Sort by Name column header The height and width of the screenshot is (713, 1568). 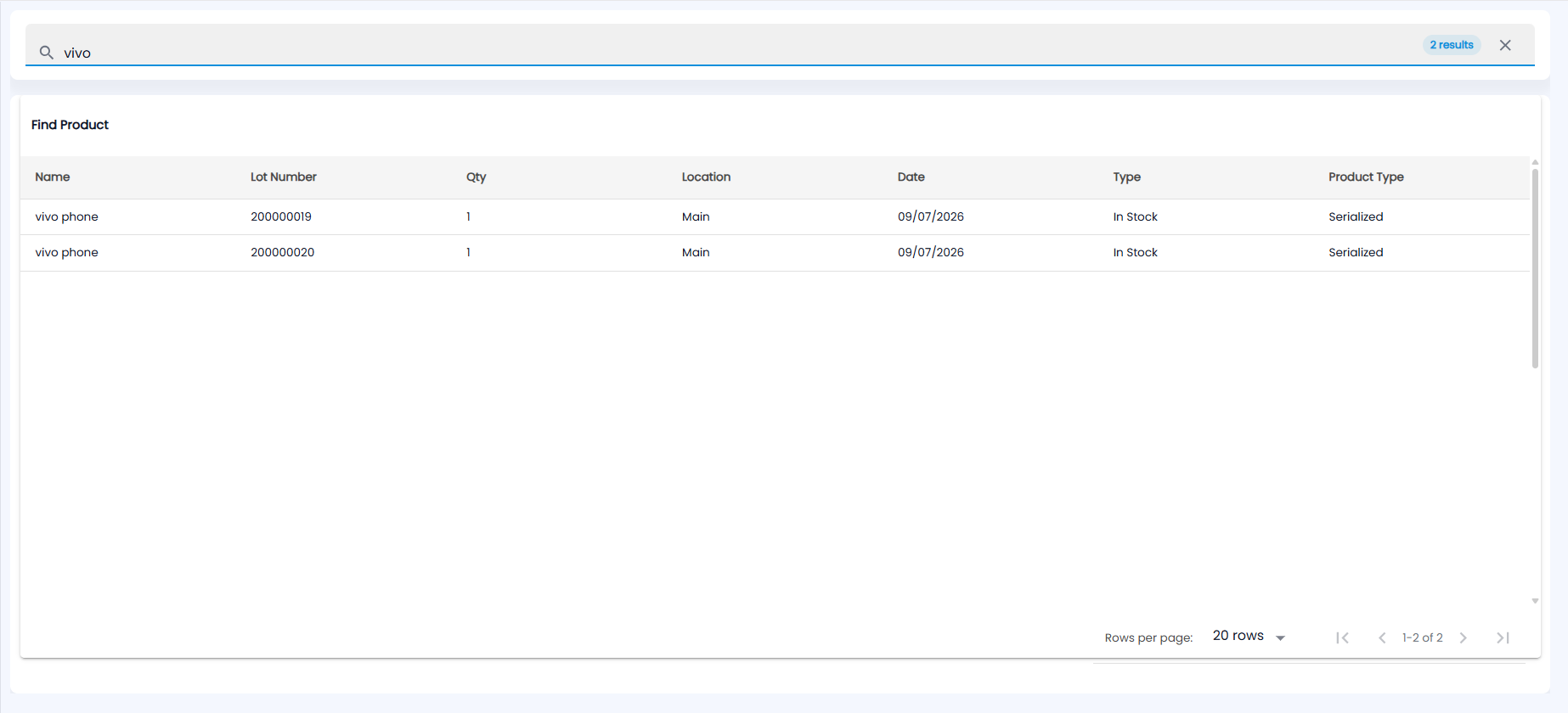(x=53, y=177)
